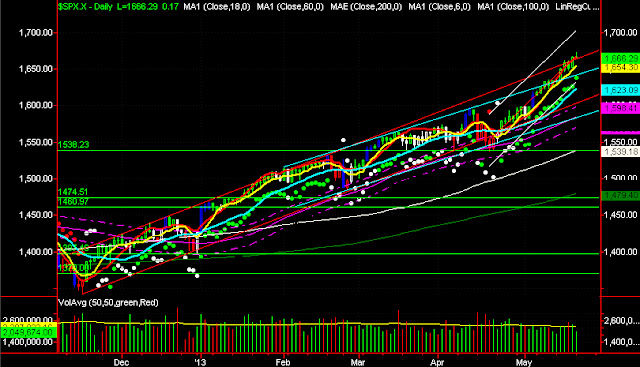Click the yellow 1,654.30 price tag
The height and width of the screenshot is (367, 640).
pos(621,67)
